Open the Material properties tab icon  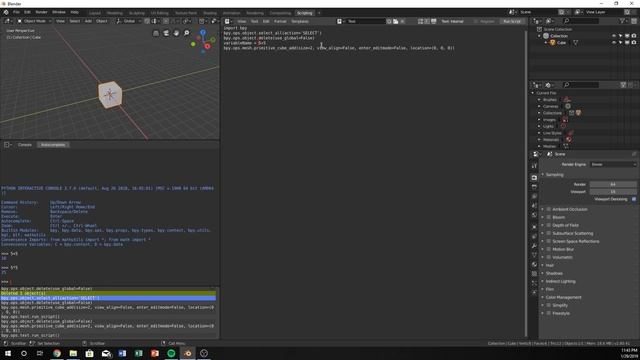(534, 264)
